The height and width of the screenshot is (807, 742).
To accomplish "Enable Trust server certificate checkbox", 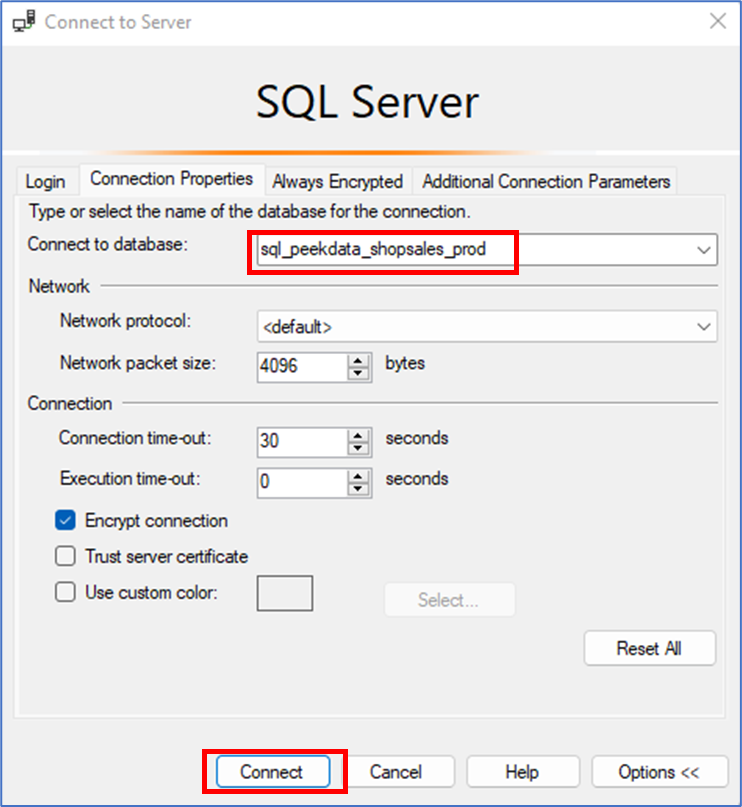I will click(x=65, y=556).
